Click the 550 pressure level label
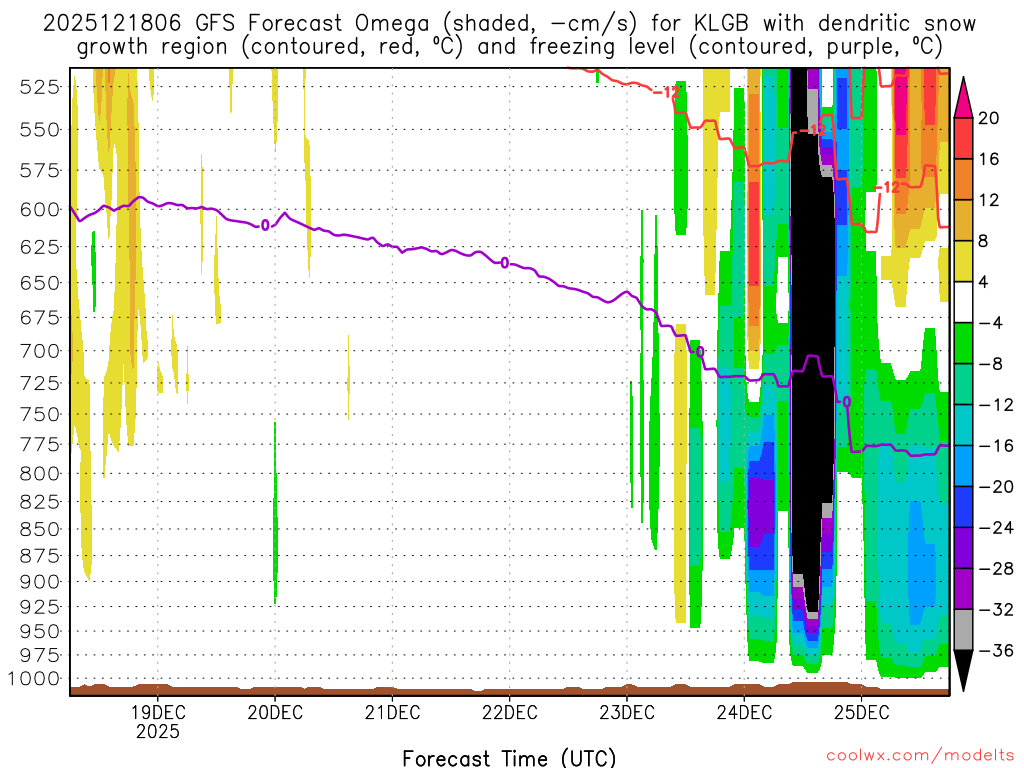Image resolution: width=1024 pixels, height=768 pixels. pyautogui.click(x=40, y=129)
